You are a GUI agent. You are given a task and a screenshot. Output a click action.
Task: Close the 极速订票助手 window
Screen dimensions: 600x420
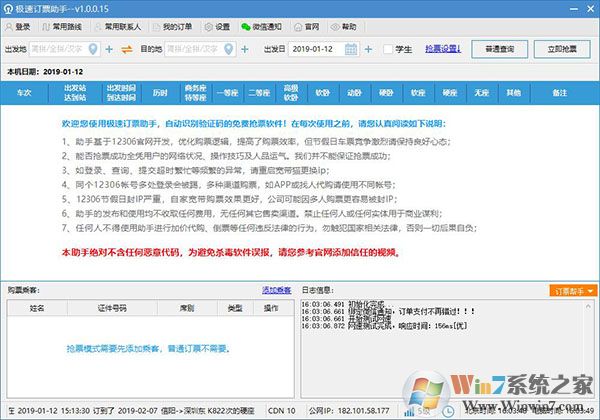click(590, 8)
